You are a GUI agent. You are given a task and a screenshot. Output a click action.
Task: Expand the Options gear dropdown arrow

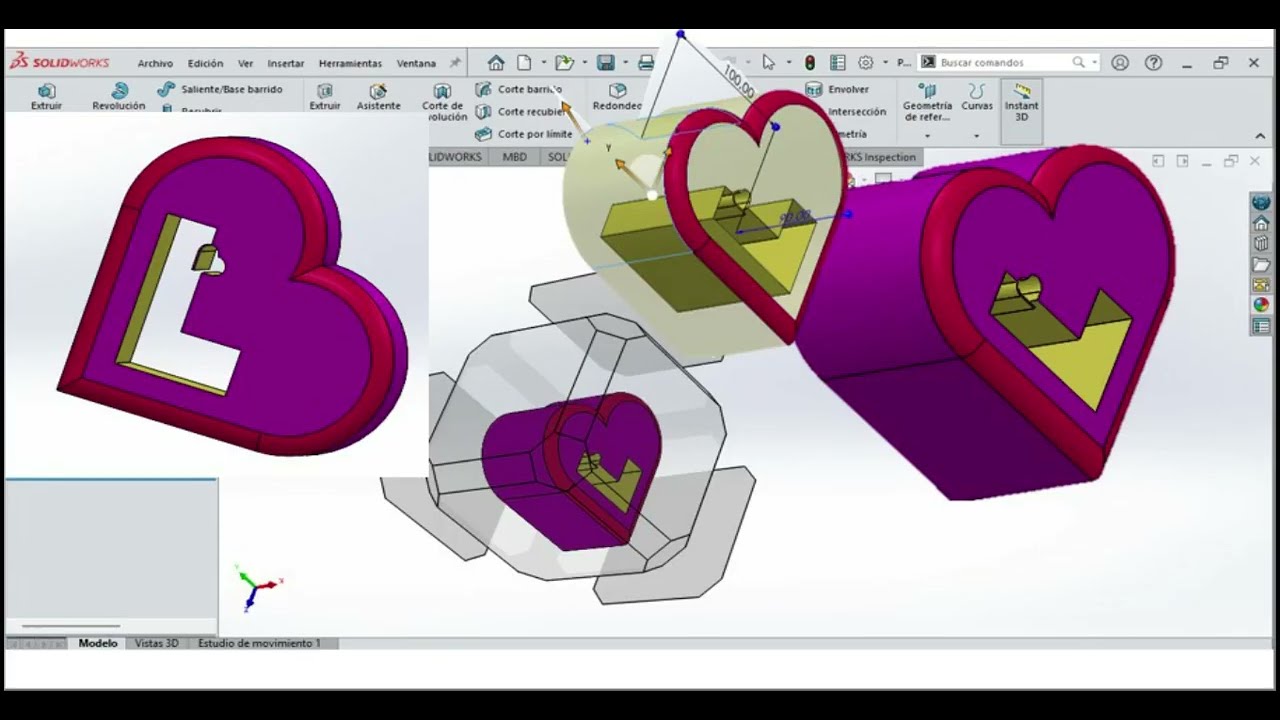885,63
